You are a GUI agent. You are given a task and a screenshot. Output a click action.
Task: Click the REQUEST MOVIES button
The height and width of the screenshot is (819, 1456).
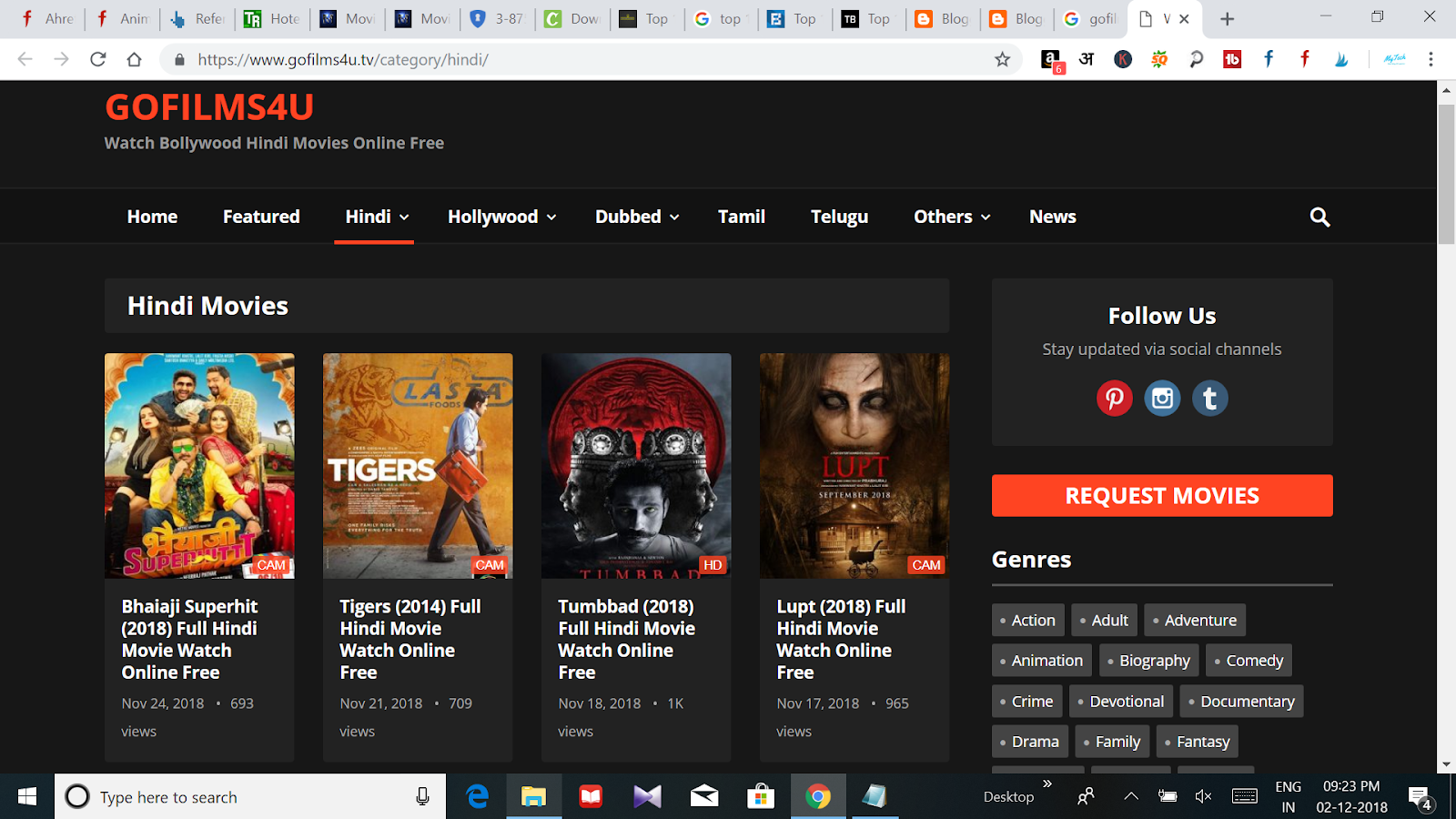1162,495
